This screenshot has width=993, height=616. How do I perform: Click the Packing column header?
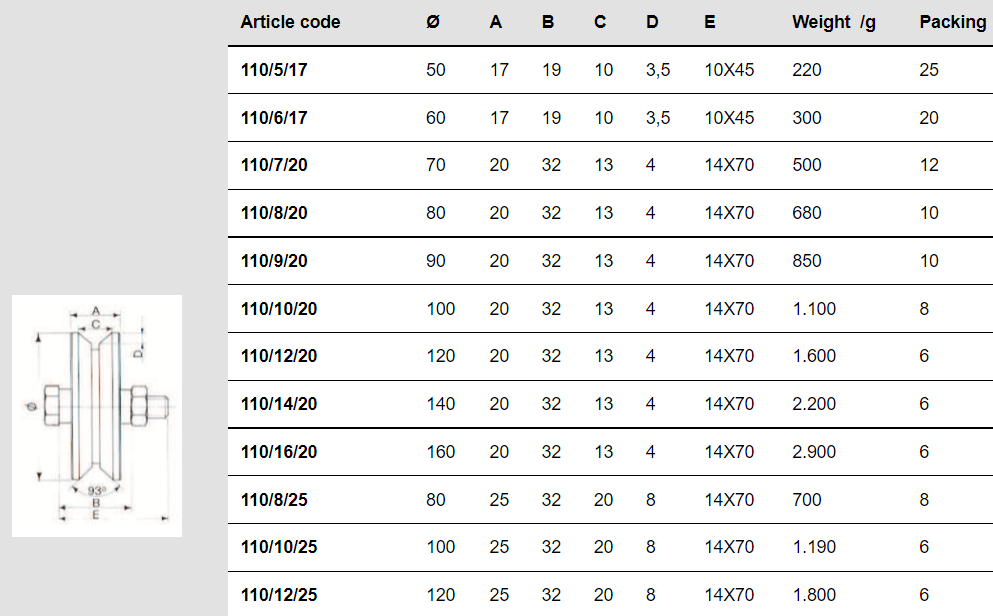pos(953,23)
